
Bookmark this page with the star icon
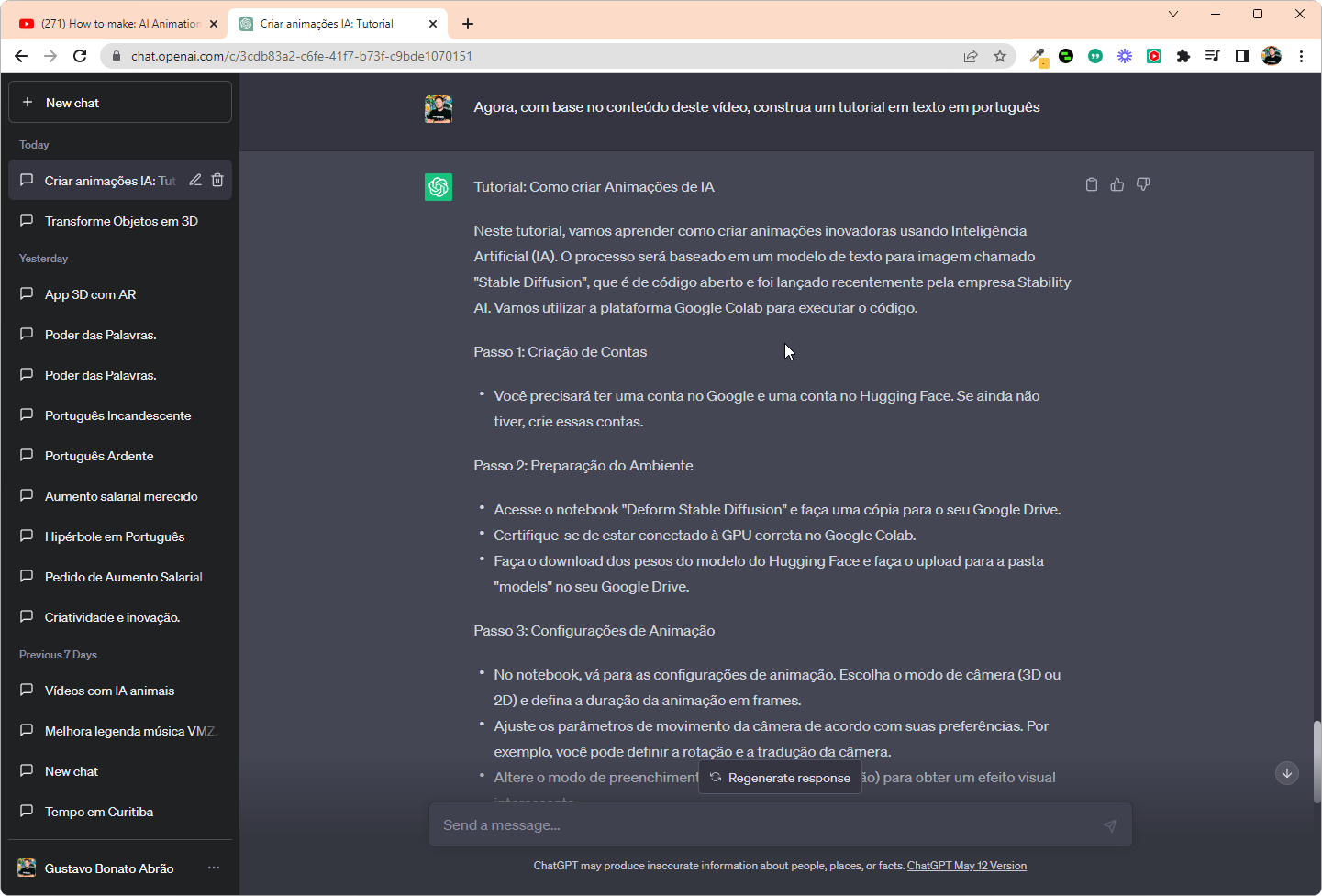[1000, 56]
